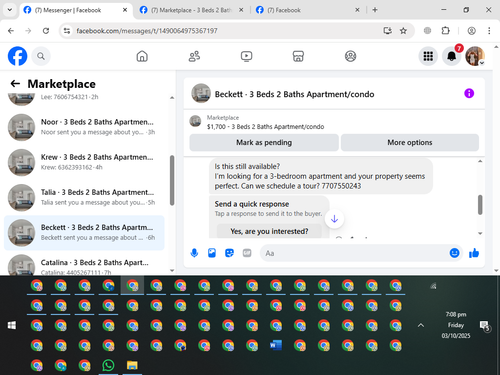Open the Chrome three-dot menu

[489, 31]
